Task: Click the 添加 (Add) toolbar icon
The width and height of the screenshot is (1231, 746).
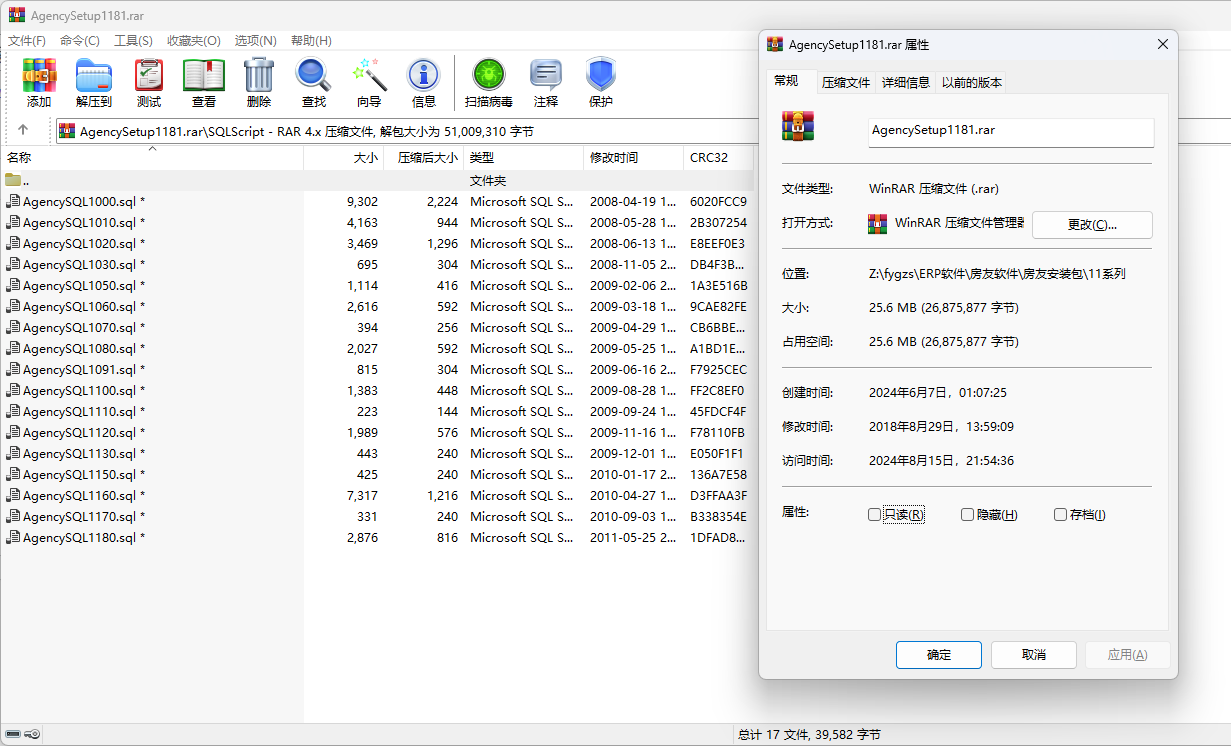Action: tap(40, 76)
